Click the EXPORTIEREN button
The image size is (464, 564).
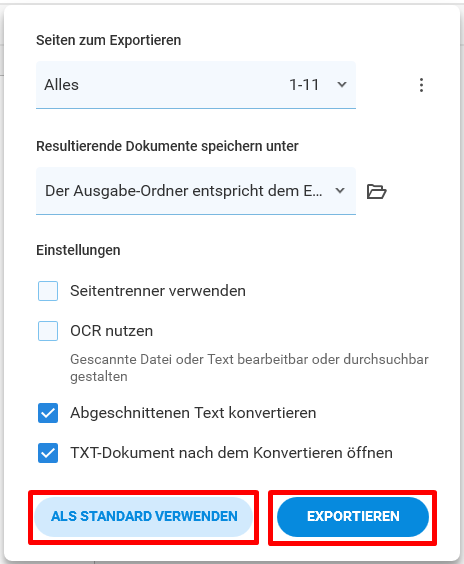tap(353, 517)
